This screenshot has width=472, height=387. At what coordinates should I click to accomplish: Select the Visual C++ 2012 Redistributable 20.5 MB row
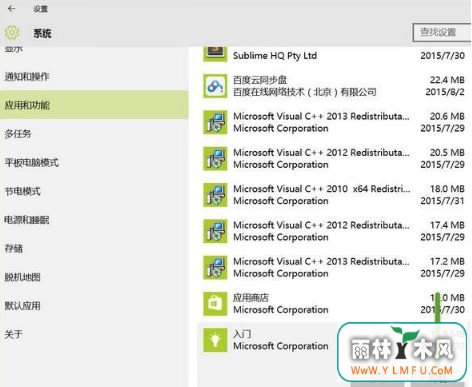pos(334,159)
